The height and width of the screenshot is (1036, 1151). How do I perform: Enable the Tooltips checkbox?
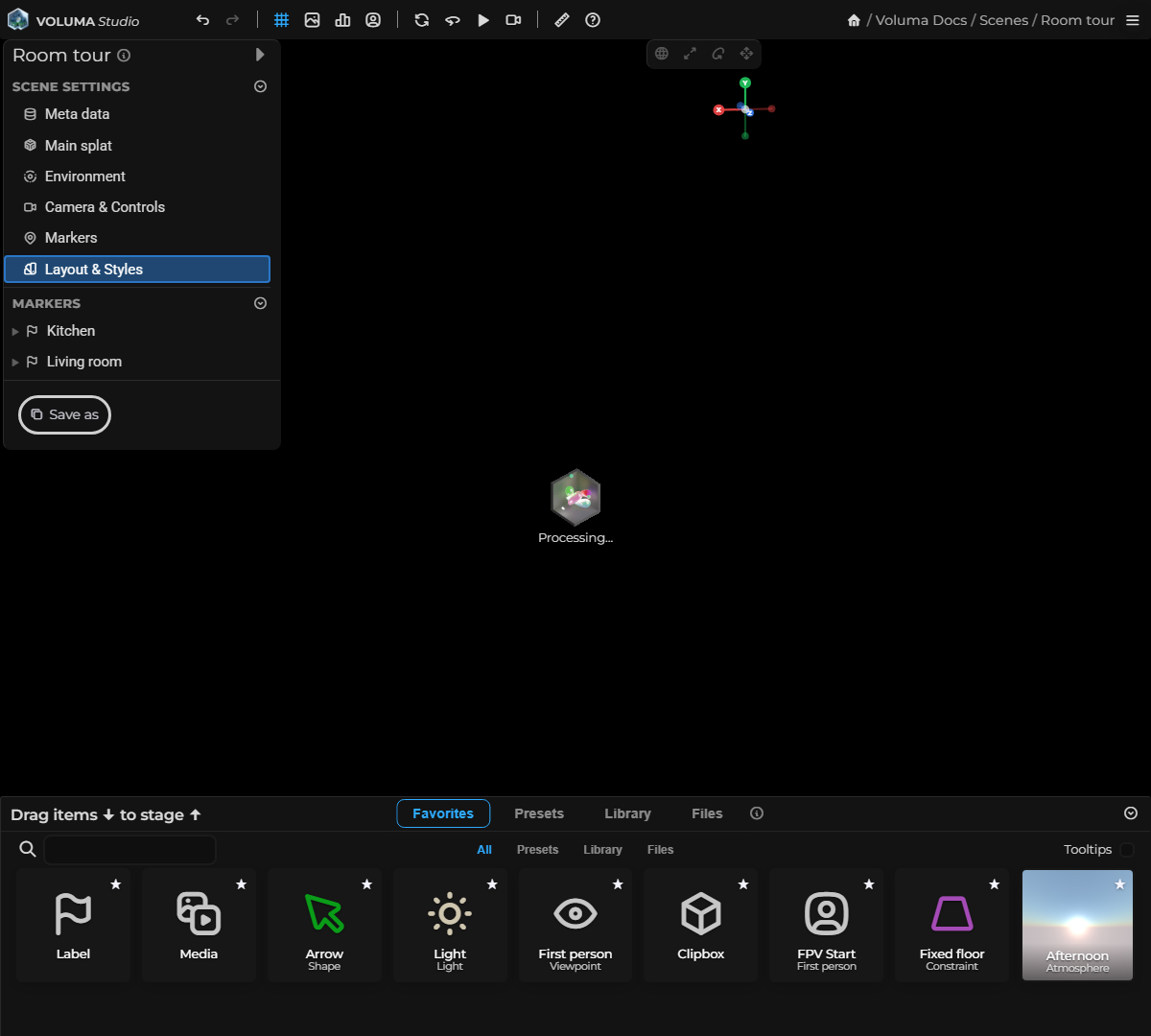pyautogui.click(x=1127, y=850)
